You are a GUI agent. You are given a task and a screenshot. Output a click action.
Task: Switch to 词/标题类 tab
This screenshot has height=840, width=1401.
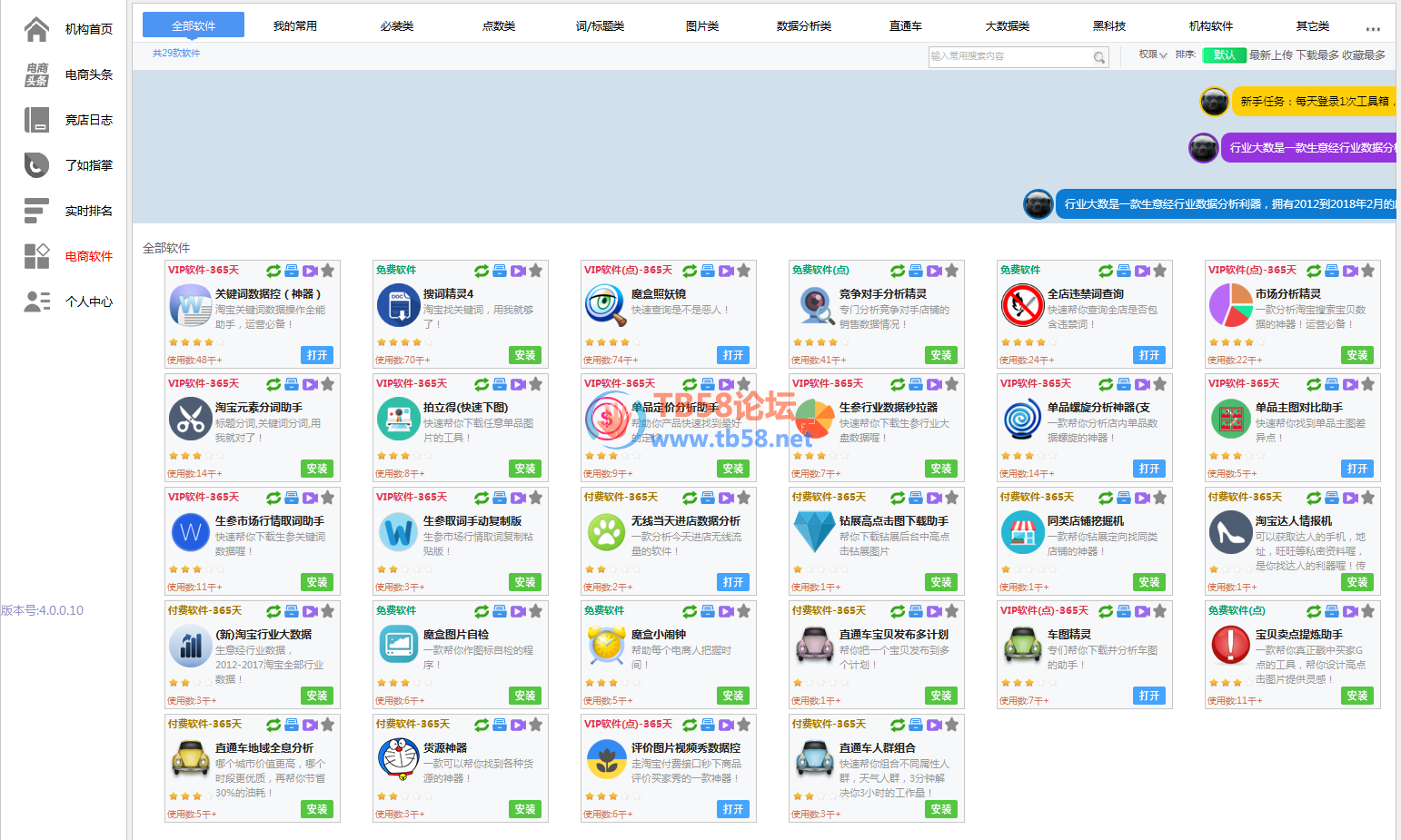click(601, 26)
